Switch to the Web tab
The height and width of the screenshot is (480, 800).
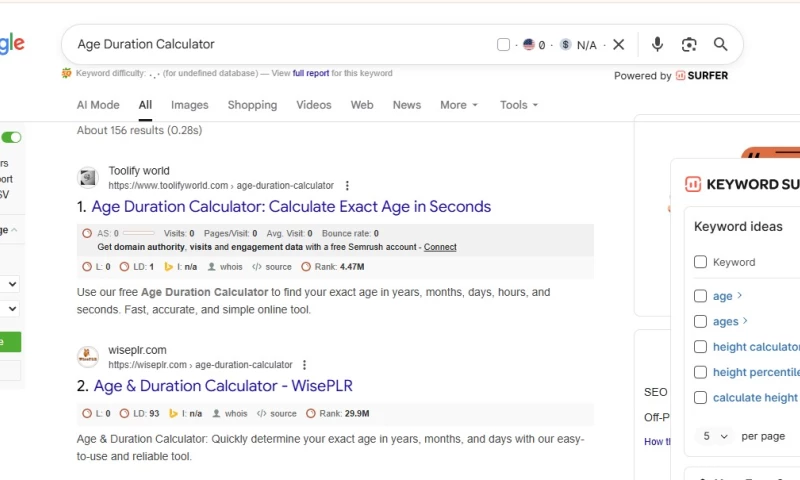point(362,105)
